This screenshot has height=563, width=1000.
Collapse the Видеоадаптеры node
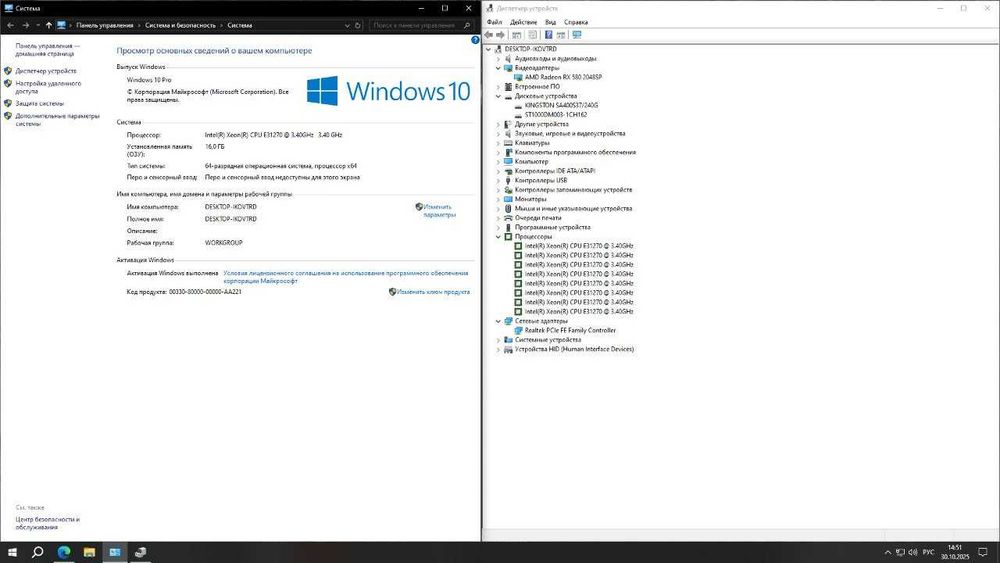click(x=499, y=68)
